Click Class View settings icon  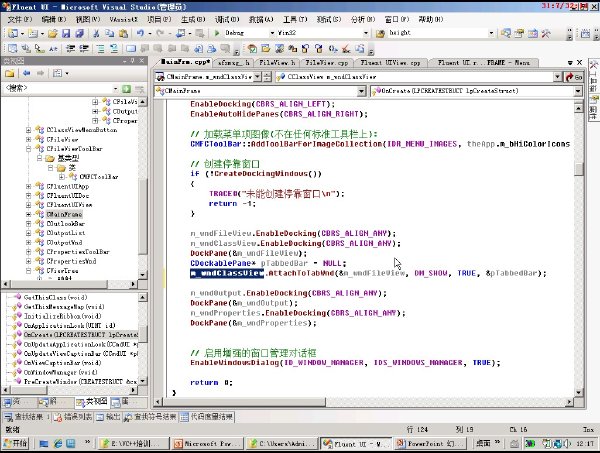point(57,73)
